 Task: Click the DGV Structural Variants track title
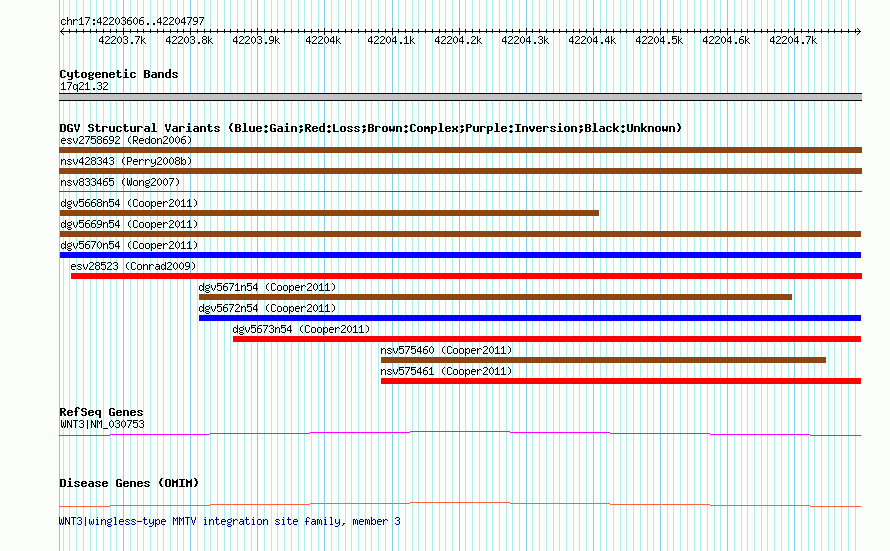tap(370, 128)
